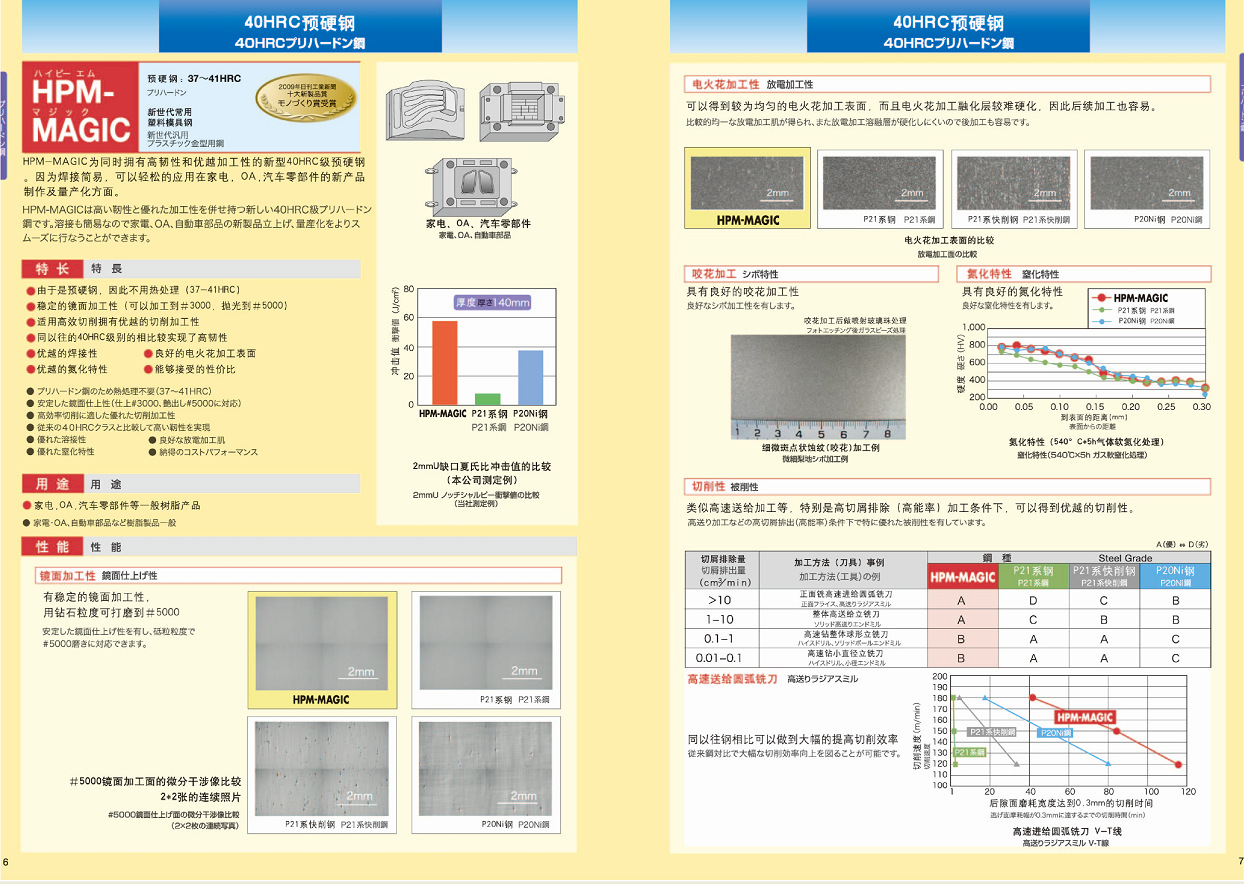The width and height of the screenshot is (1244, 884).
Task: Click the green P21系钢 column header in the table
Action: point(1033,577)
